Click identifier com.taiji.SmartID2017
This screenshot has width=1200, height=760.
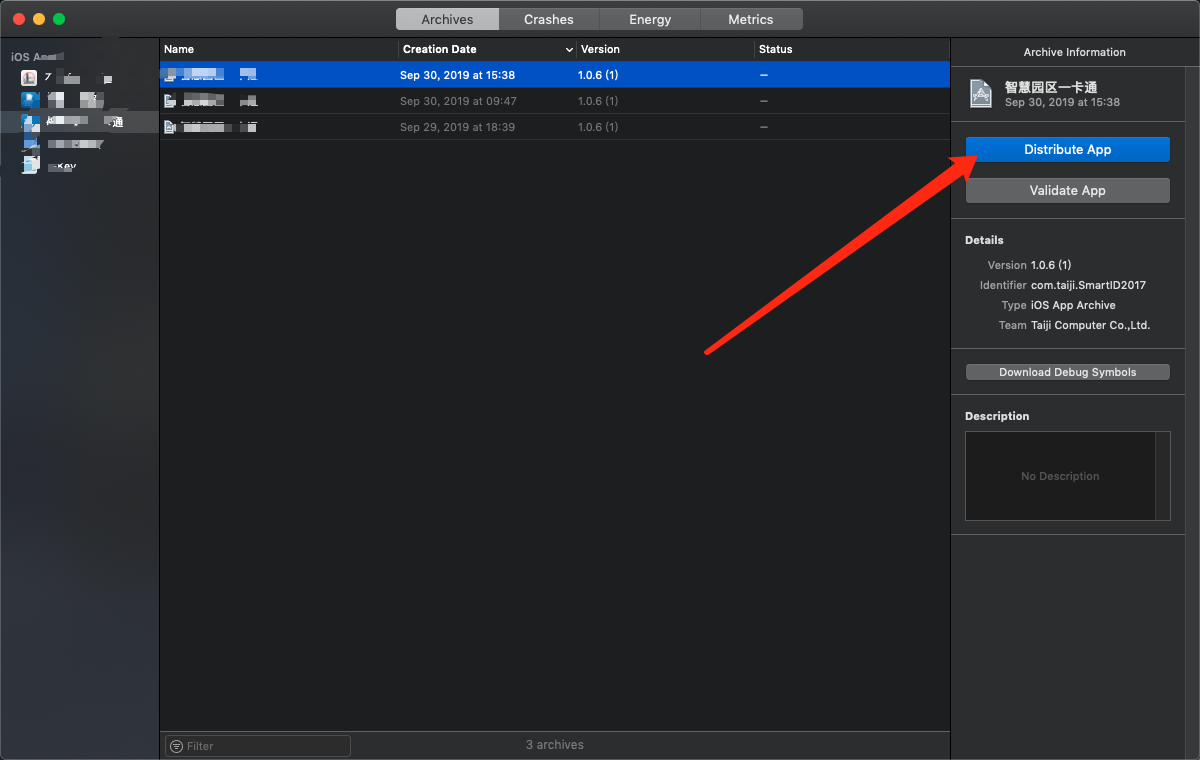[x=1088, y=285]
